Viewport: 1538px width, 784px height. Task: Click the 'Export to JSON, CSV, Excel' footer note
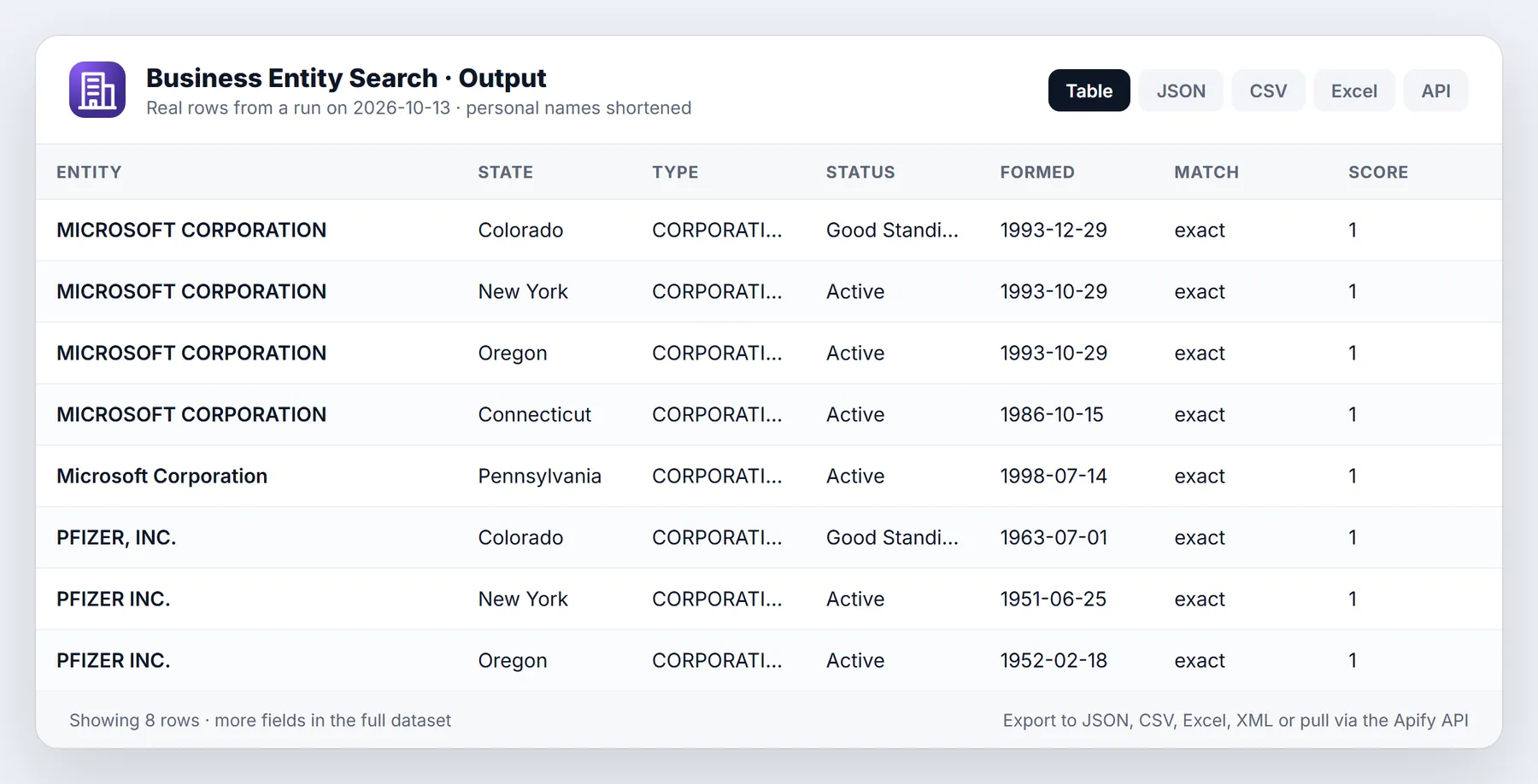tap(1236, 720)
